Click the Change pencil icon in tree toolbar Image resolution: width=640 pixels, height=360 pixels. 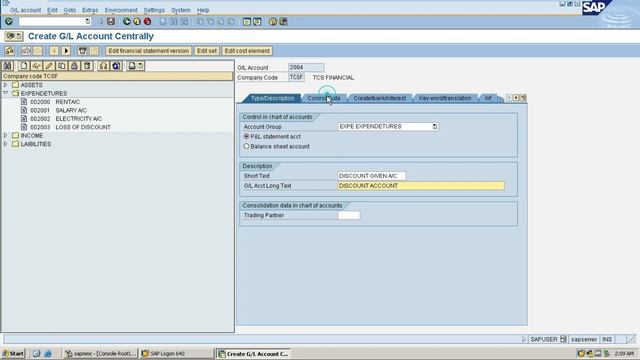[x=49, y=66]
